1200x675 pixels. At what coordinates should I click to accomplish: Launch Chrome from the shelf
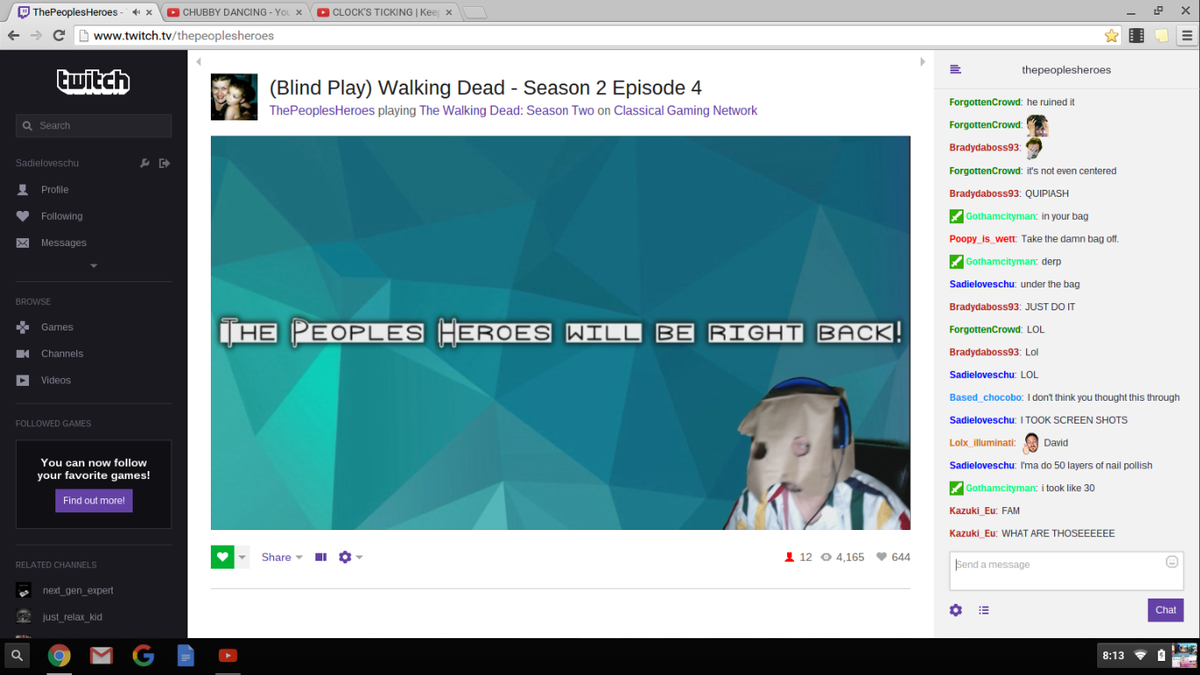[59, 655]
